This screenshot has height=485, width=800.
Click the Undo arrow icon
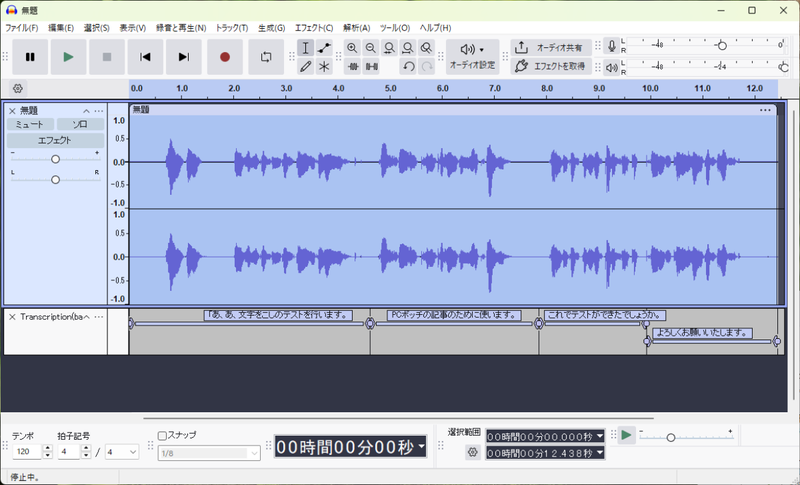click(408, 66)
